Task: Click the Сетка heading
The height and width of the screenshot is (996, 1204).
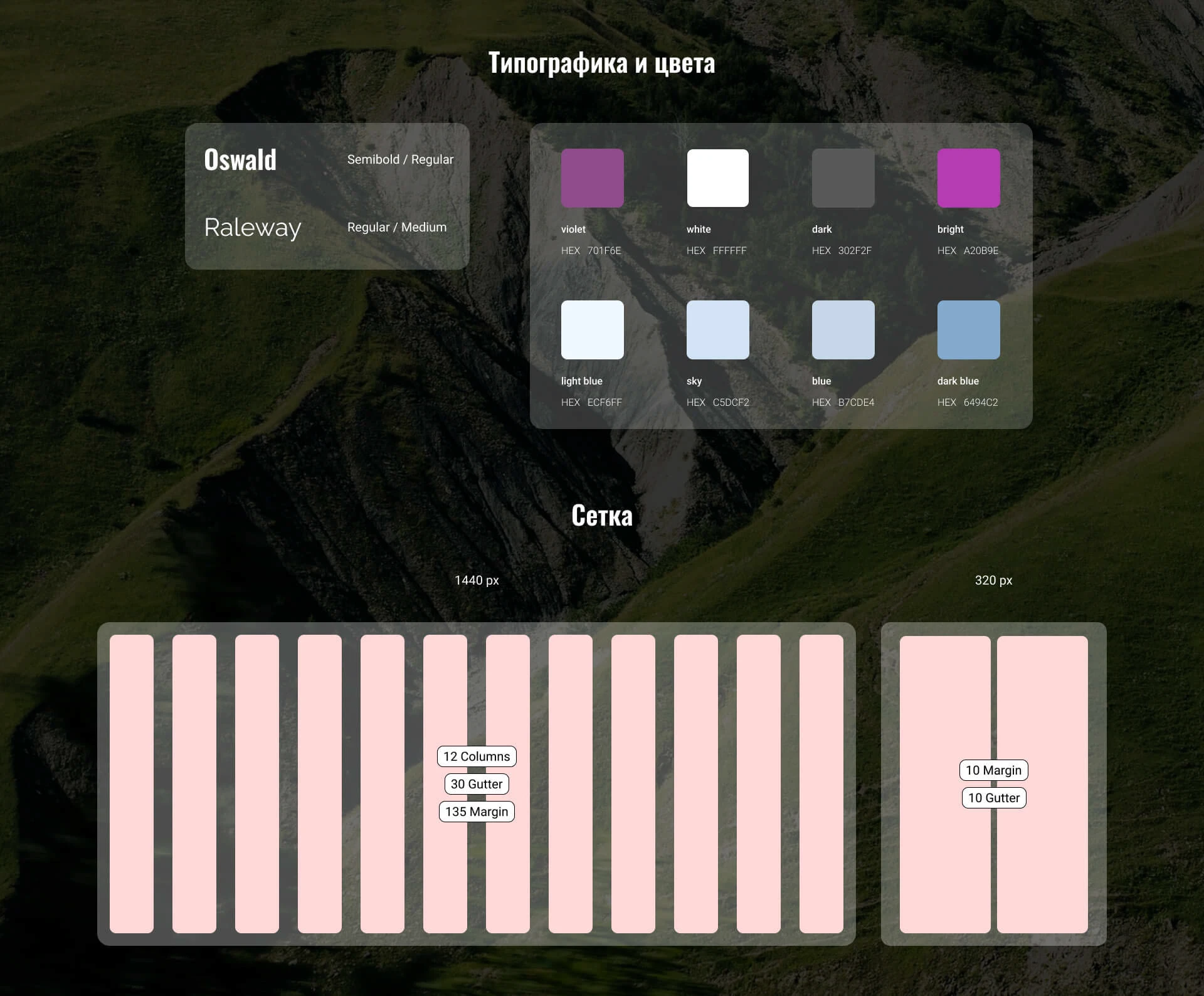Action: (602, 516)
